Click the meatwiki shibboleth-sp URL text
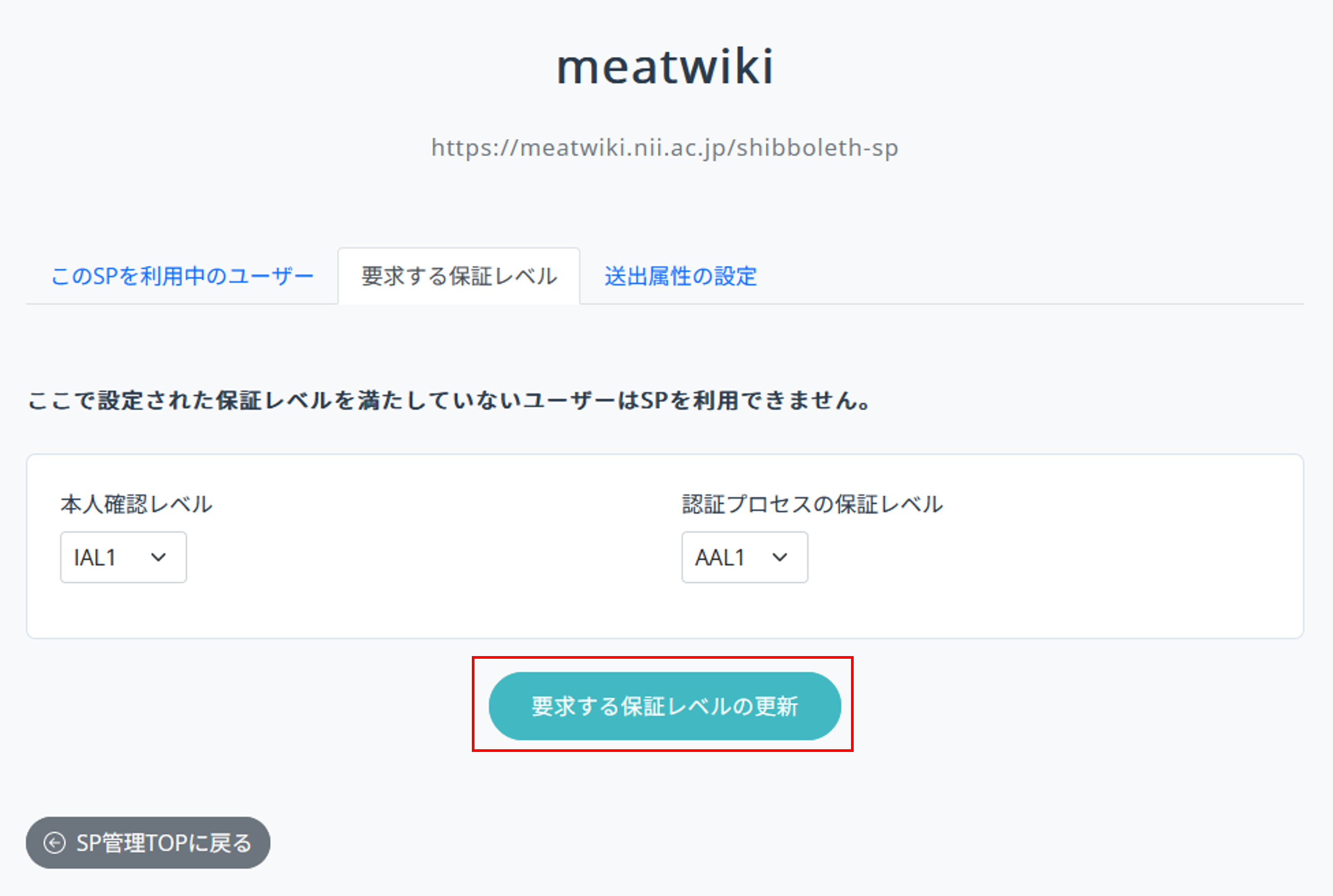This screenshot has height=896, width=1333. pyautogui.click(x=665, y=148)
